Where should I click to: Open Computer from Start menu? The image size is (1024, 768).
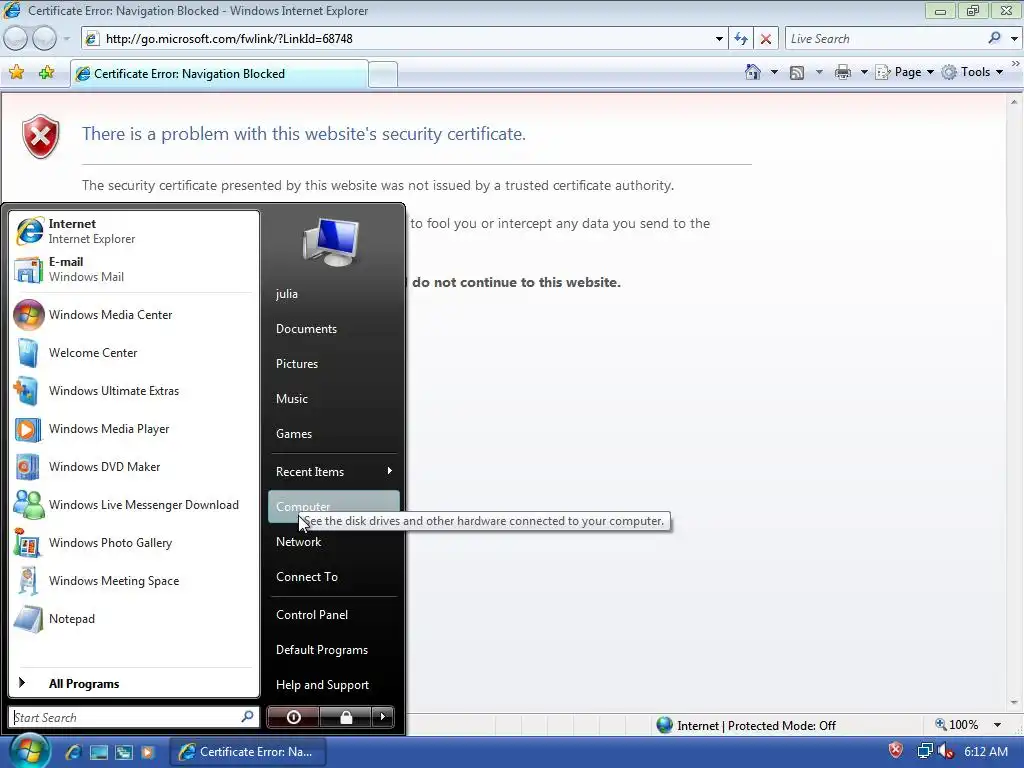pyautogui.click(x=333, y=507)
